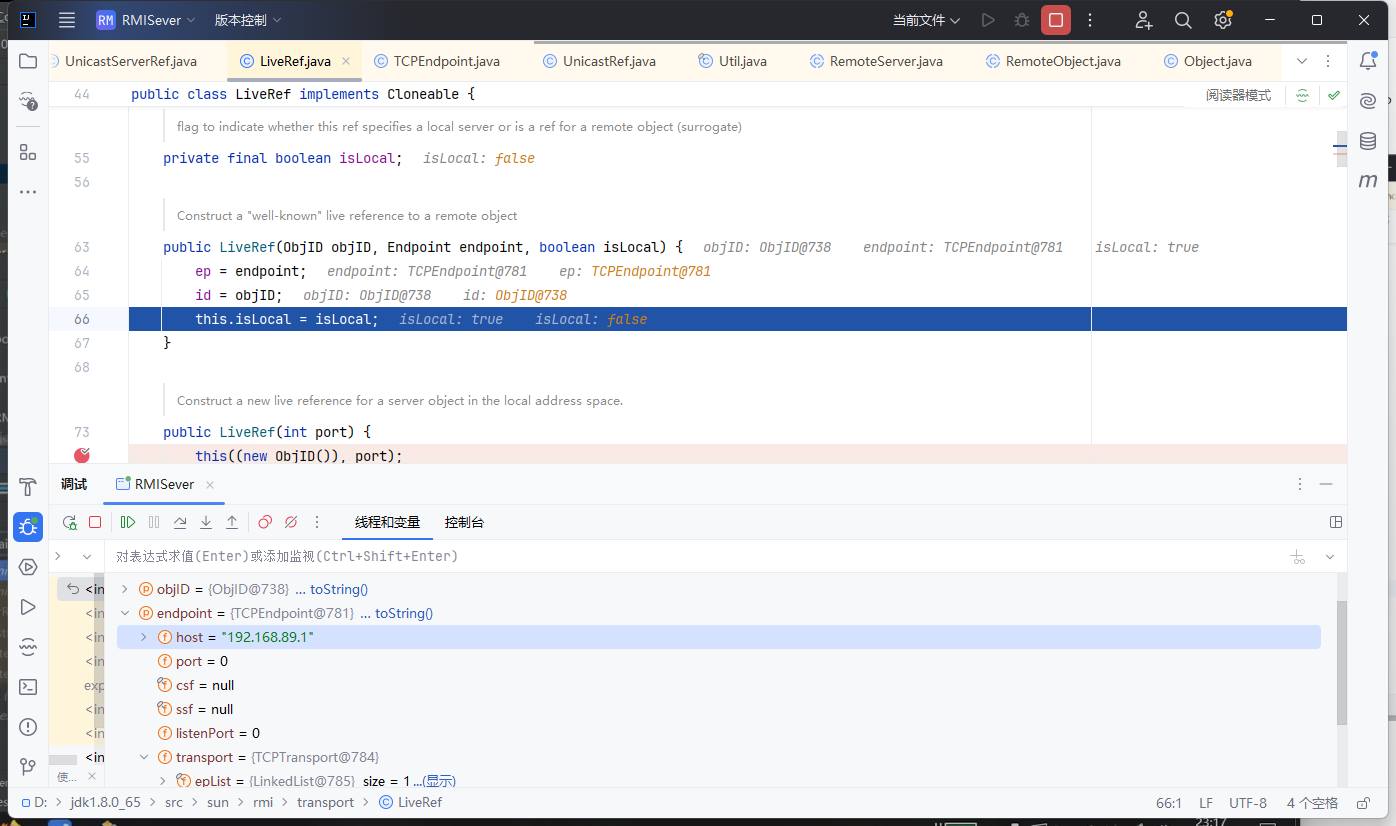Open the Git version control tool window
Viewport: 1396px width, 826px height.
(x=28, y=767)
